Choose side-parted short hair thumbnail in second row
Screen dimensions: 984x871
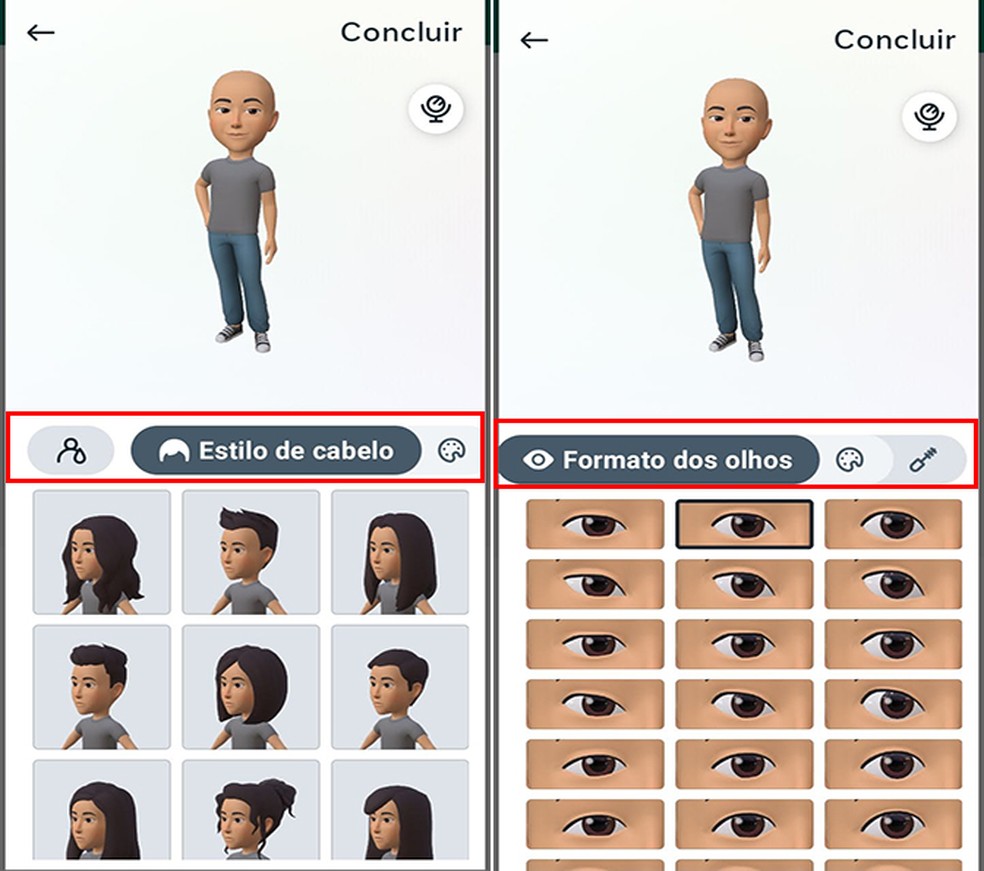pyautogui.click(x=400, y=687)
